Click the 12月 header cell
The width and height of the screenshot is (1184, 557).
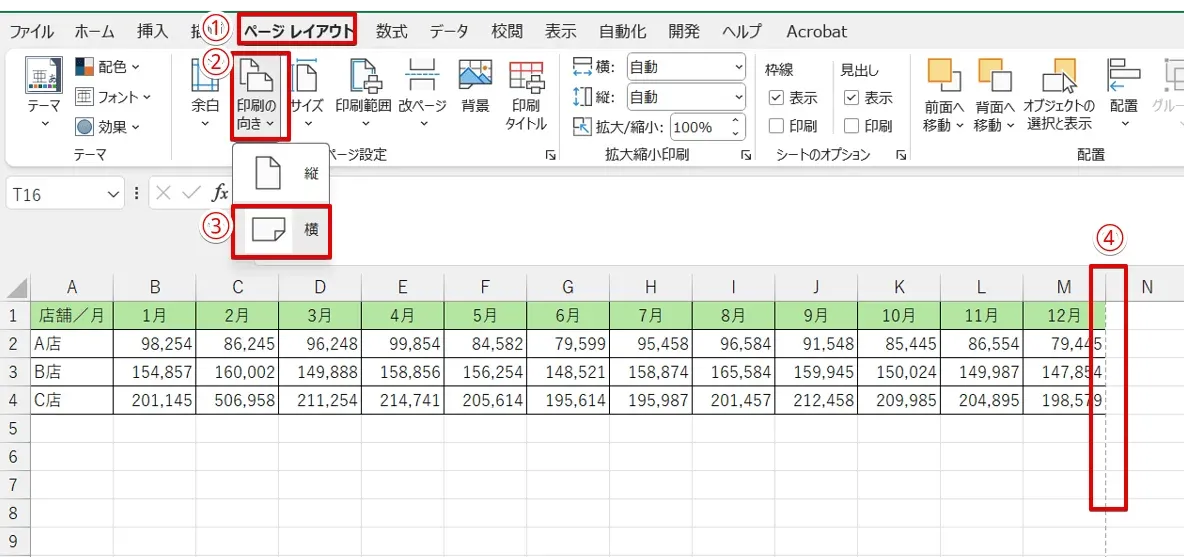(x=1065, y=315)
